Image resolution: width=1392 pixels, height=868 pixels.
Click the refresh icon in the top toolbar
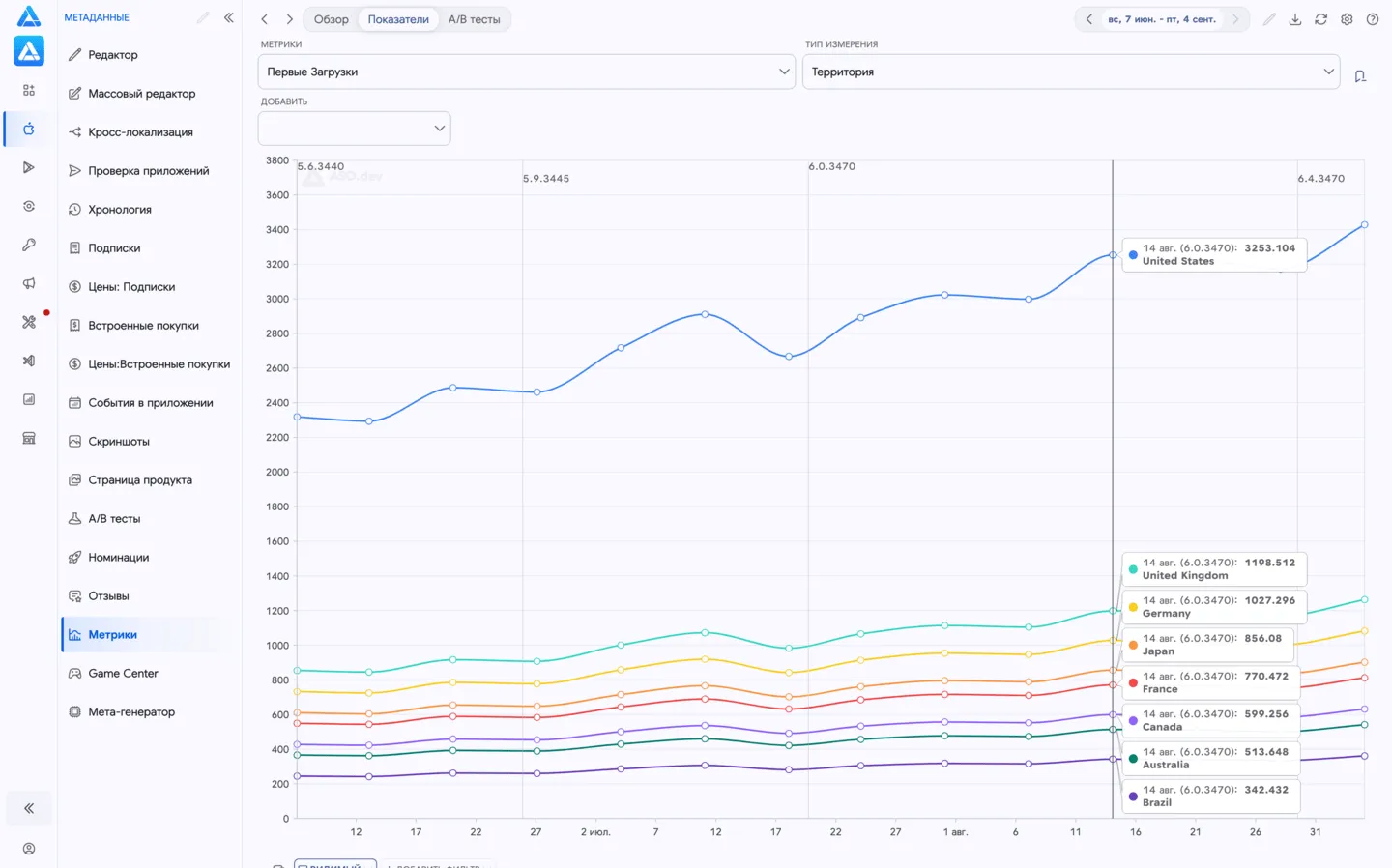click(1321, 19)
